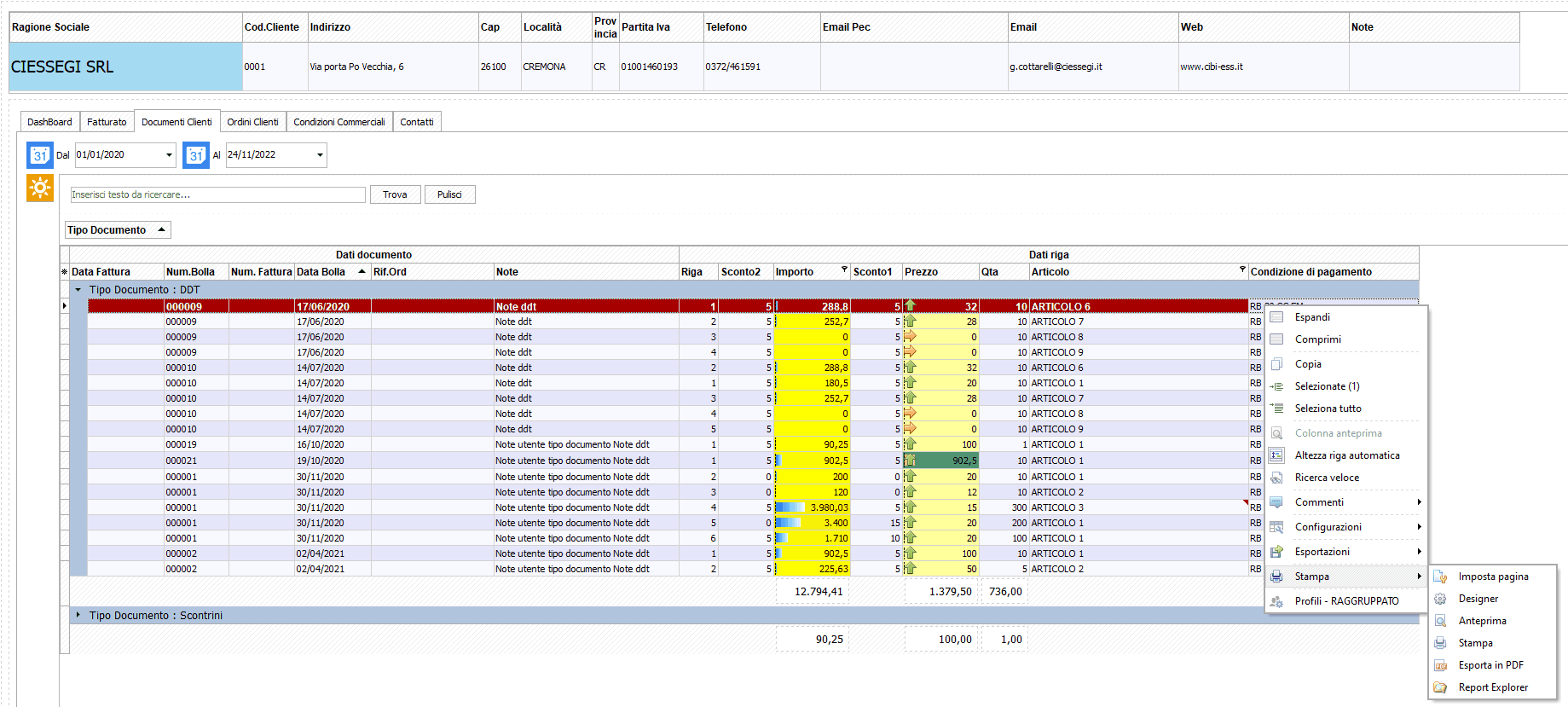Click the Imposta pagina icon
The image size is (1568, 707).
(x=1440, y=577)
